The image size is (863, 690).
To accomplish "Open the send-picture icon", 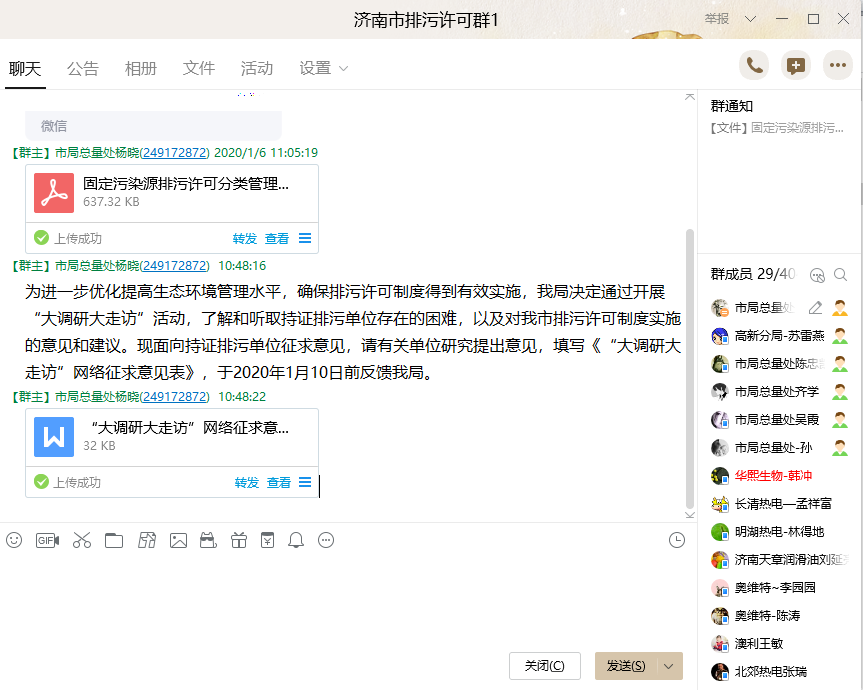I will [178, 540].
